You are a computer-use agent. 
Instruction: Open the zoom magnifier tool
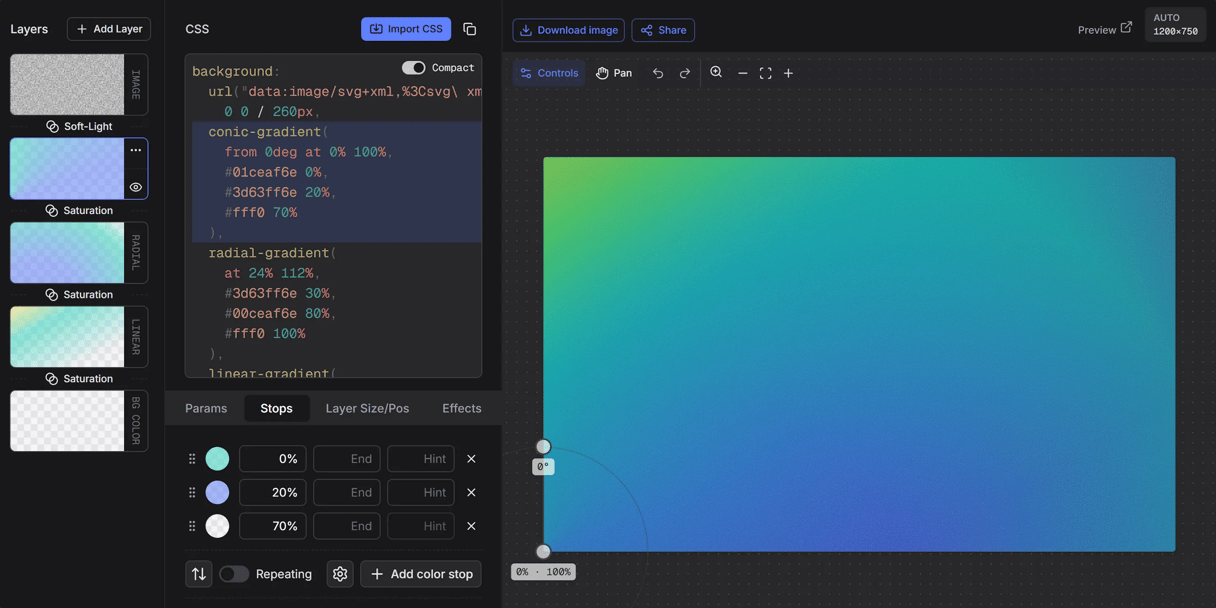(x=716, y=72)
